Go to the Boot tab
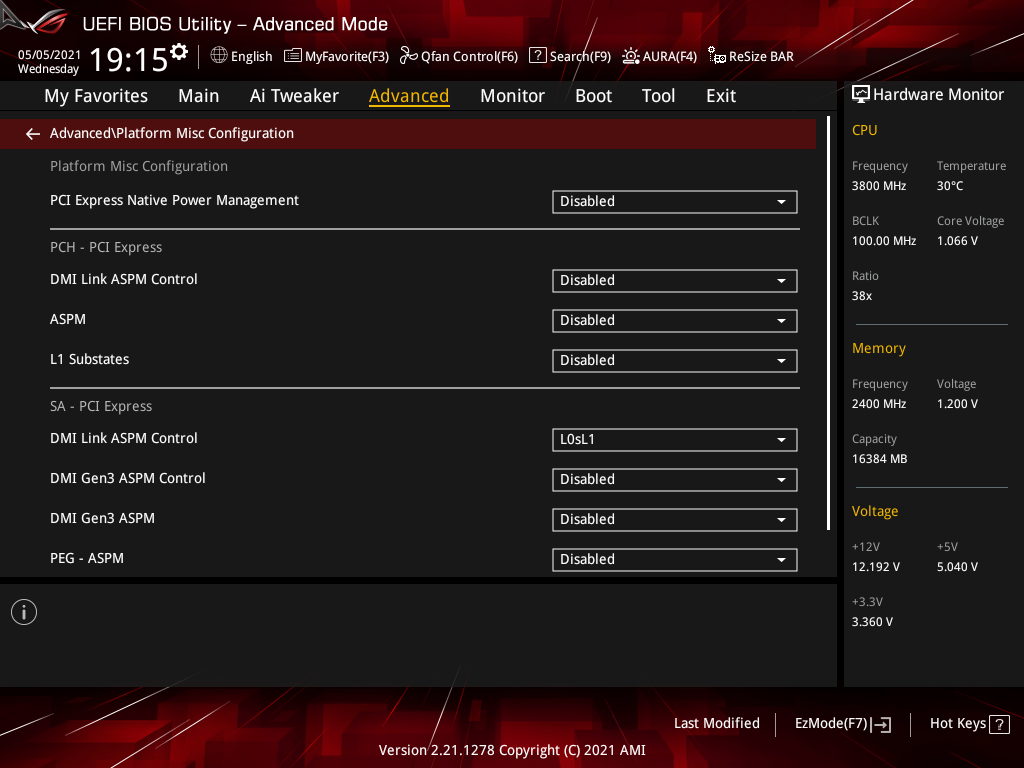Screen dimensions: 1024x768 (x=593, y=96)
